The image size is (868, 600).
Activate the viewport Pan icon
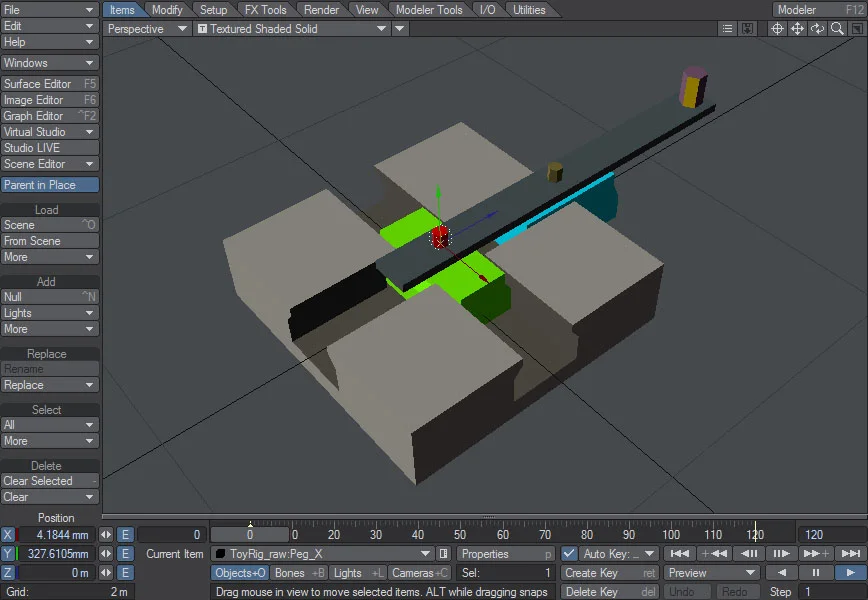[798, 28]
